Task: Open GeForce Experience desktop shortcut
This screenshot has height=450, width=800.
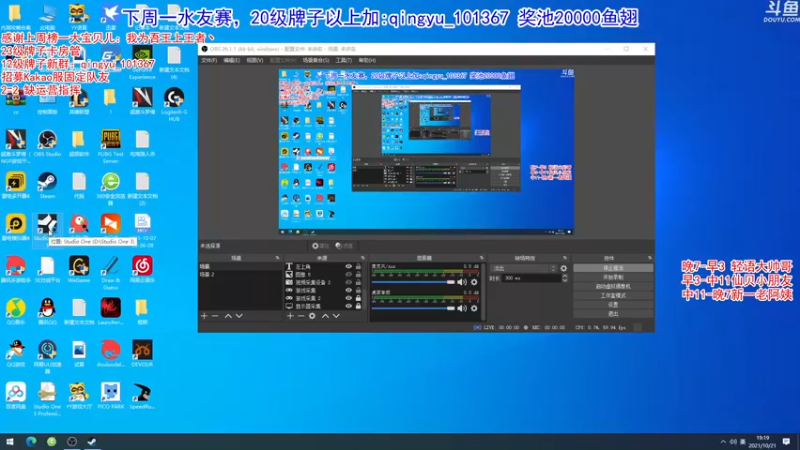Action: tap(142, 62)
